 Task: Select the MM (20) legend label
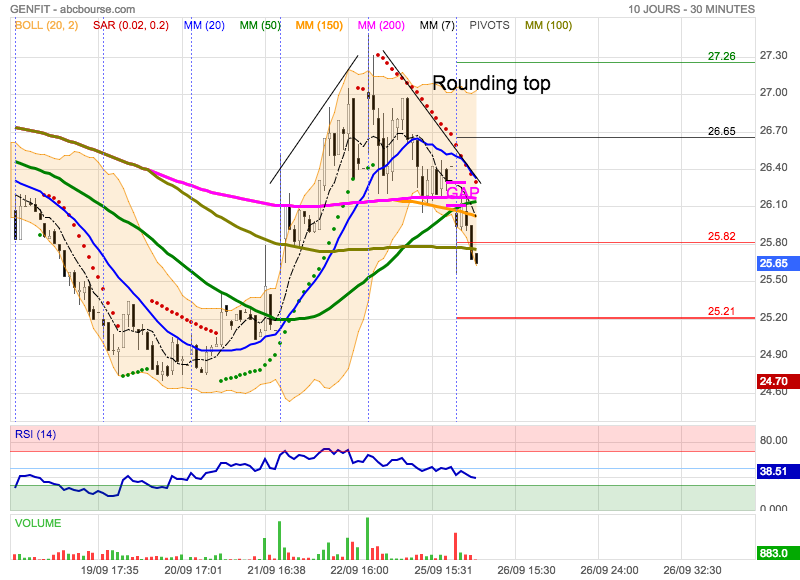point(204,25)
